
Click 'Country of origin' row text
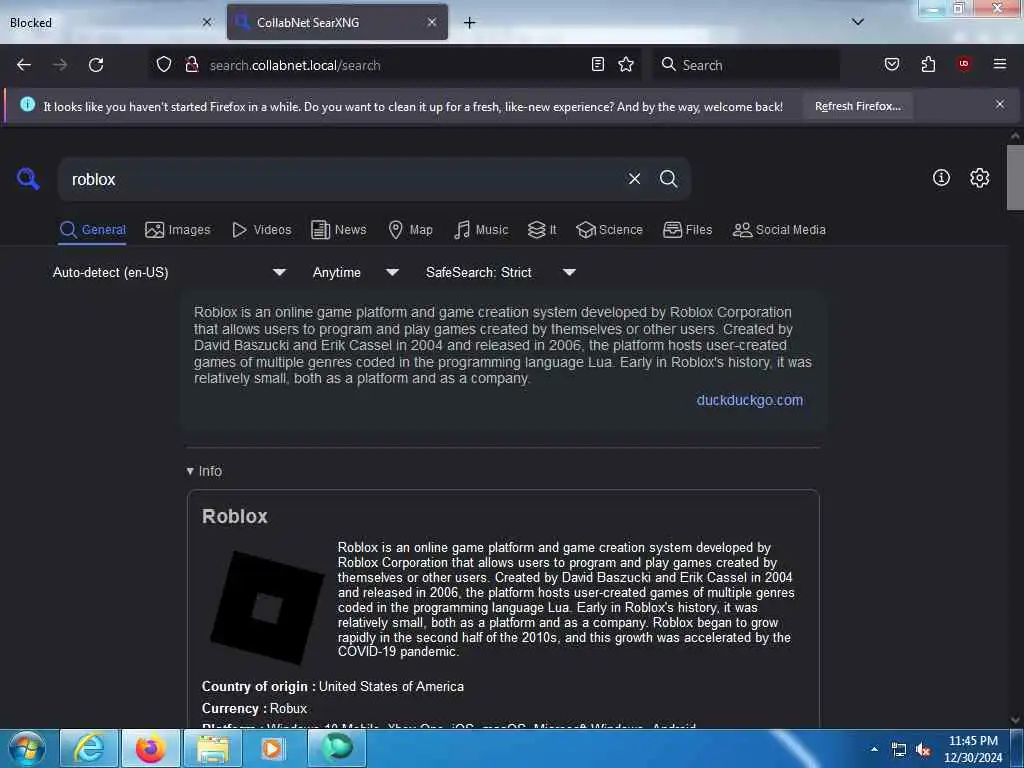click(332, 686)
